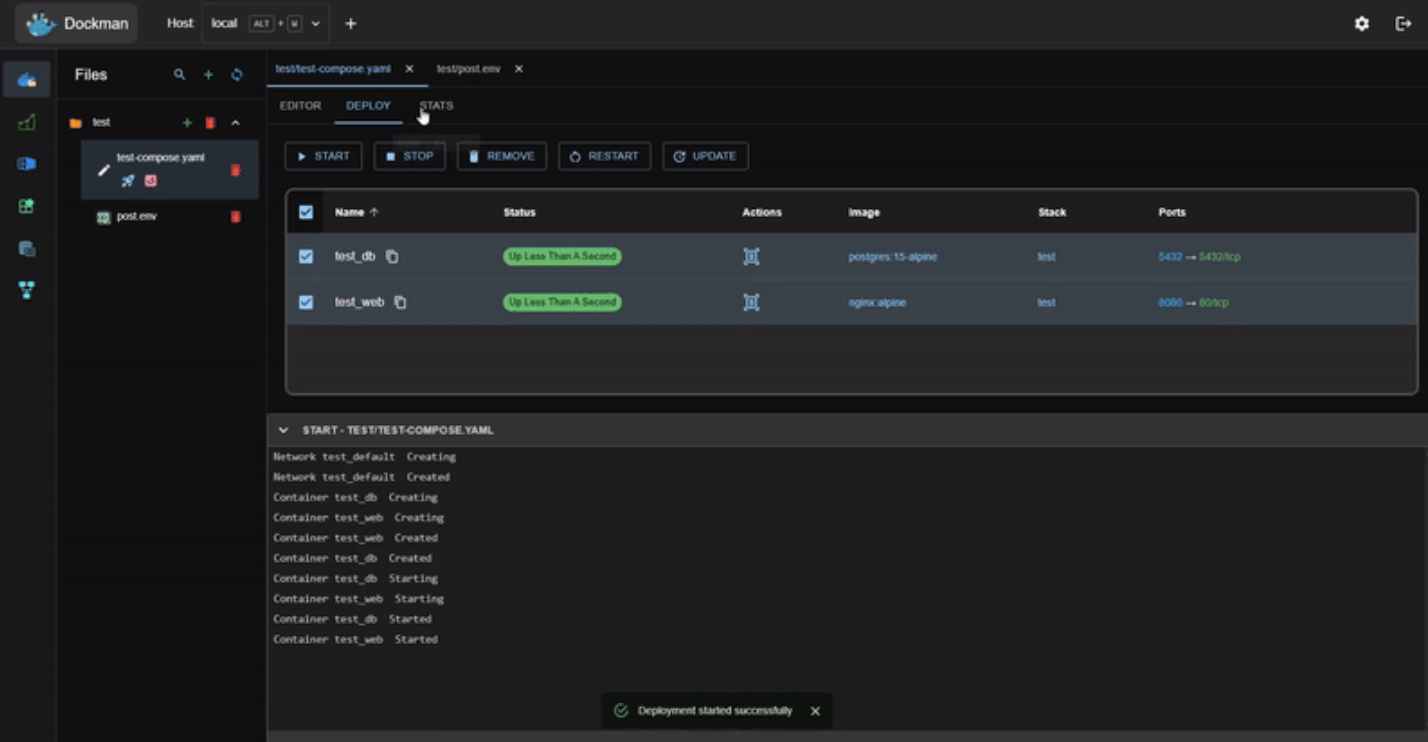The height and width of the screenshot is (742, 1428).
Task: Click the 'Container test_web Started' log line
Action: click(x=355, y=639)
